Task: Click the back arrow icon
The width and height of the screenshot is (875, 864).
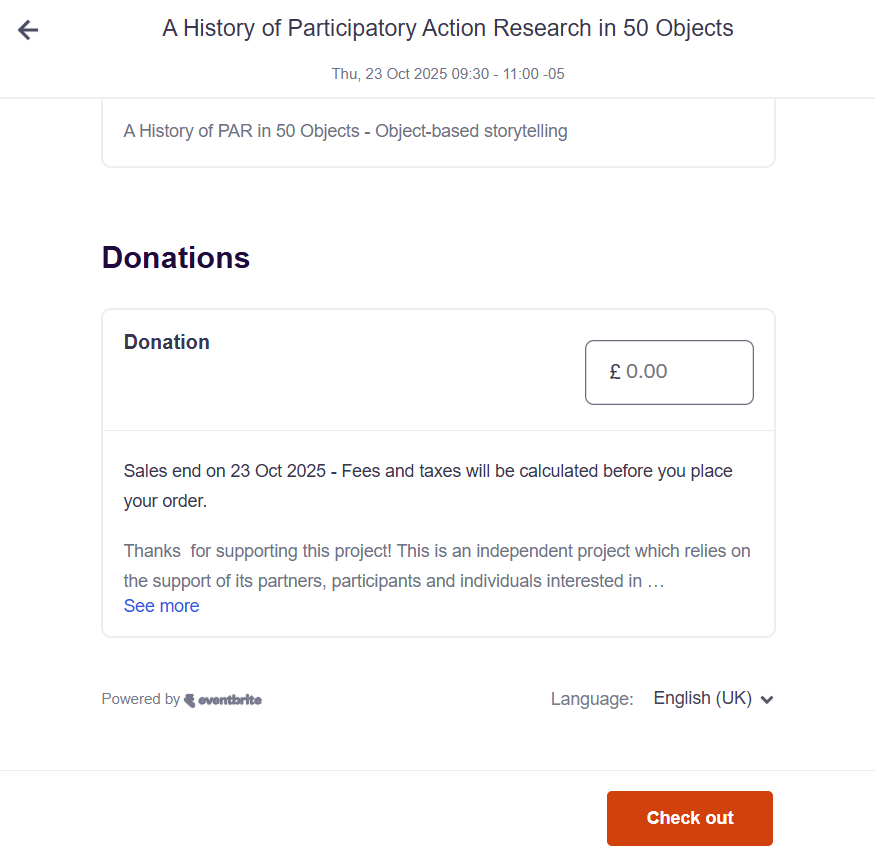Action: point(28,30)
